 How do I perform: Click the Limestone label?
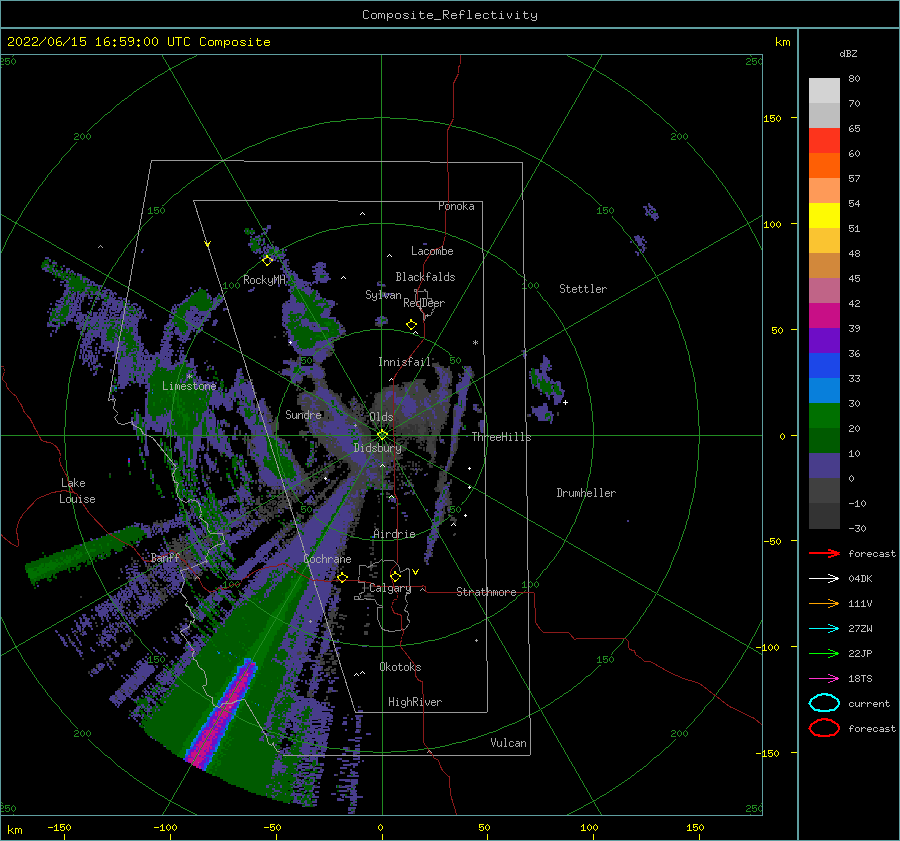[189, 386]
